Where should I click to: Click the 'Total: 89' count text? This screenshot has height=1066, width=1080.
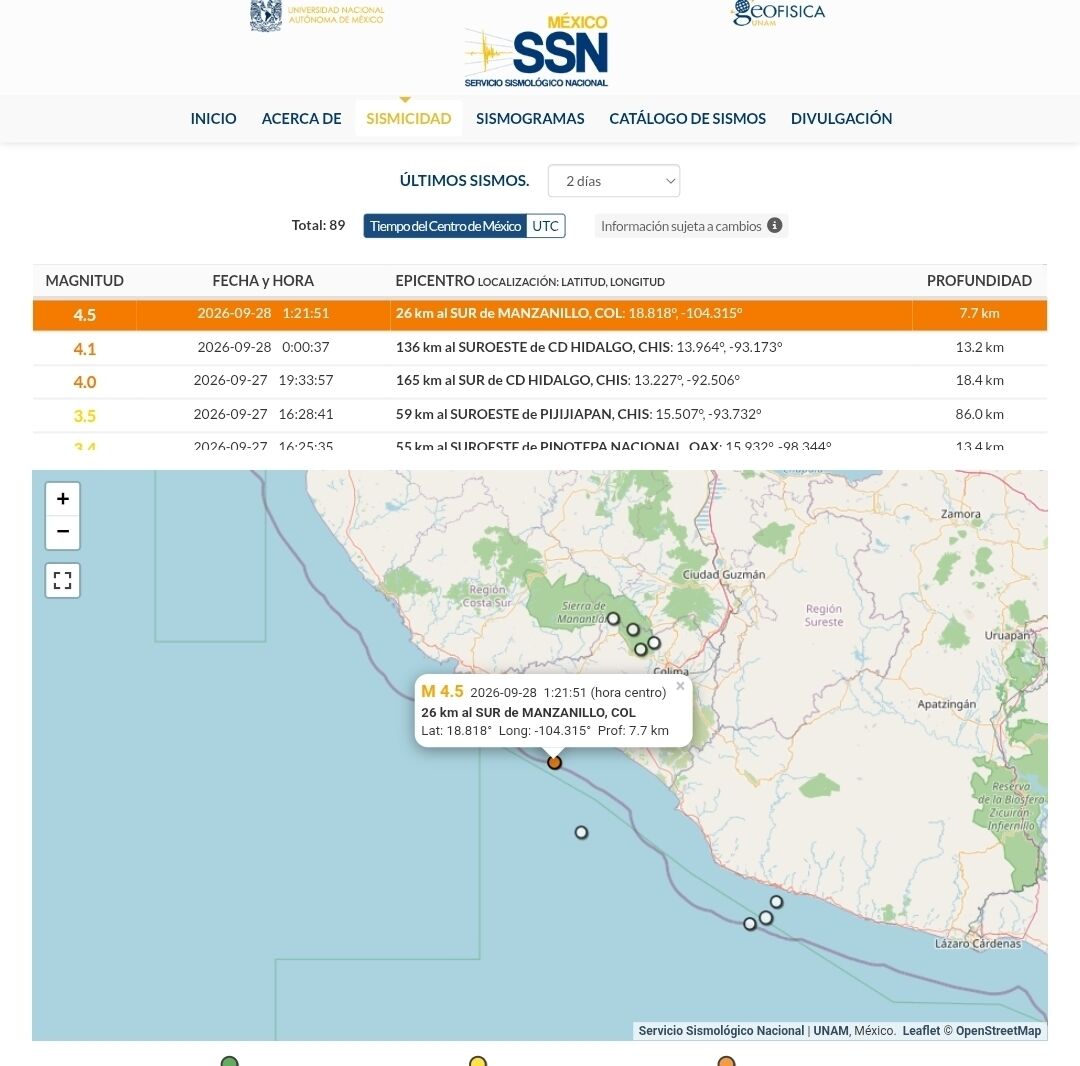coord(318,225)
